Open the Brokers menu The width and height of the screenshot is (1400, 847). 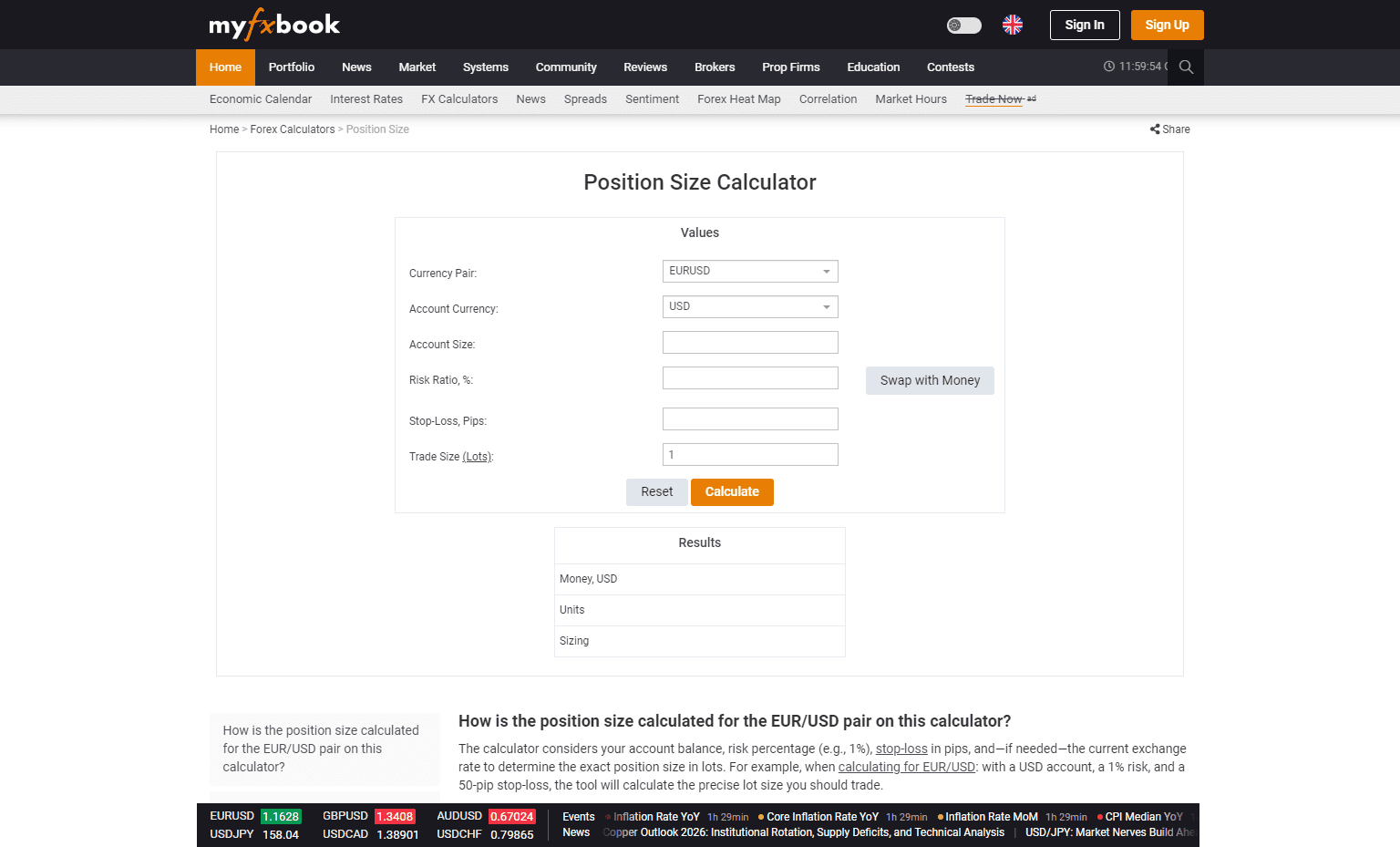pos(715,67)
